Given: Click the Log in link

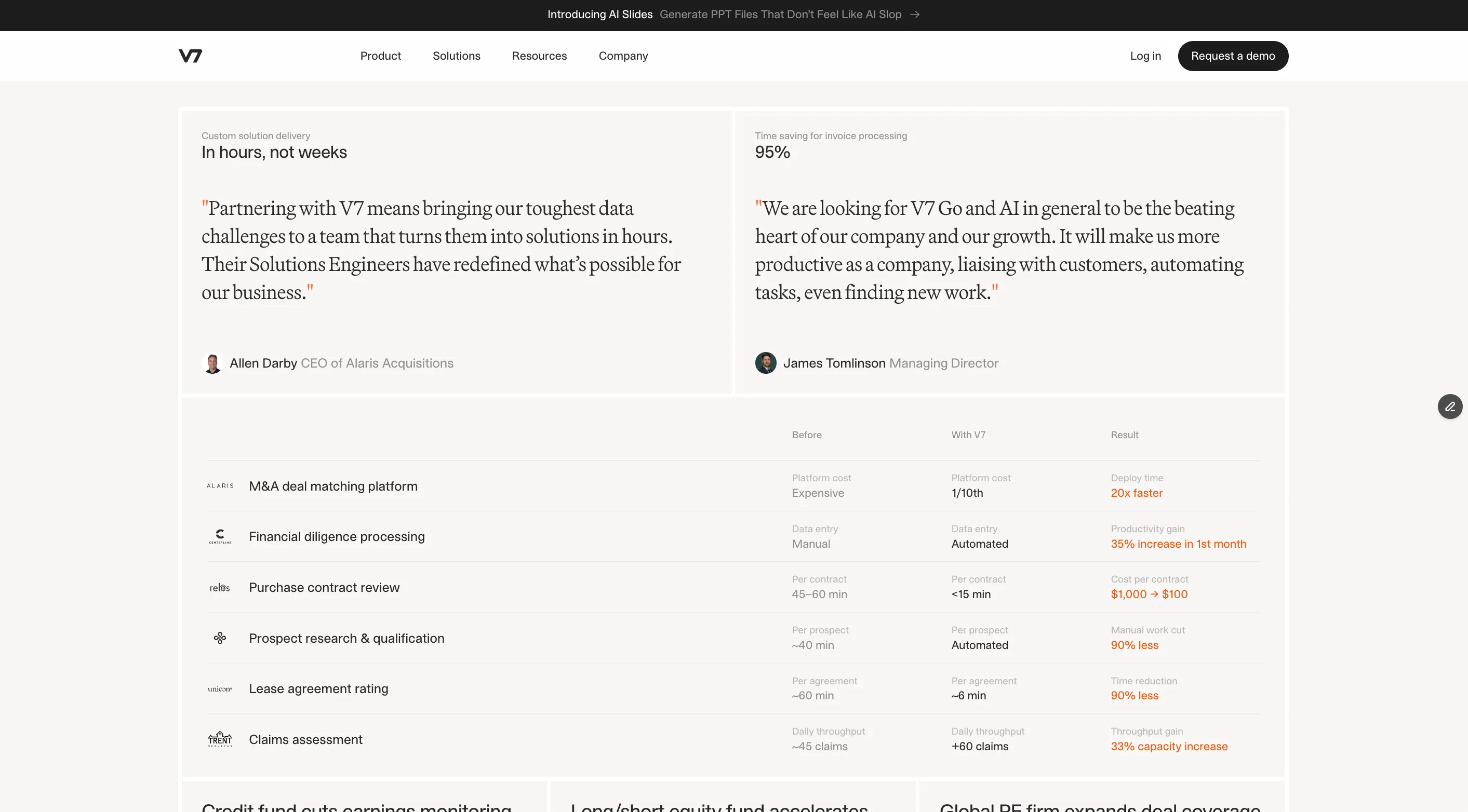Looking at the screenshot, I should (x=1145, y=56).
